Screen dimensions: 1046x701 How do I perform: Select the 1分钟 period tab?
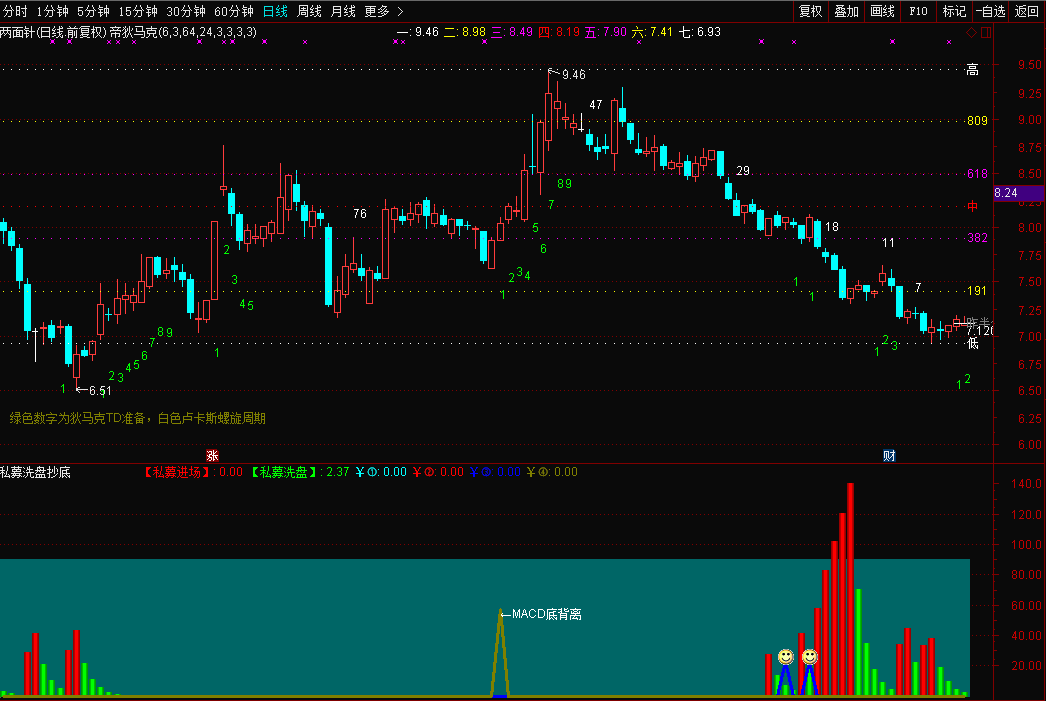[x=53, y=11]
